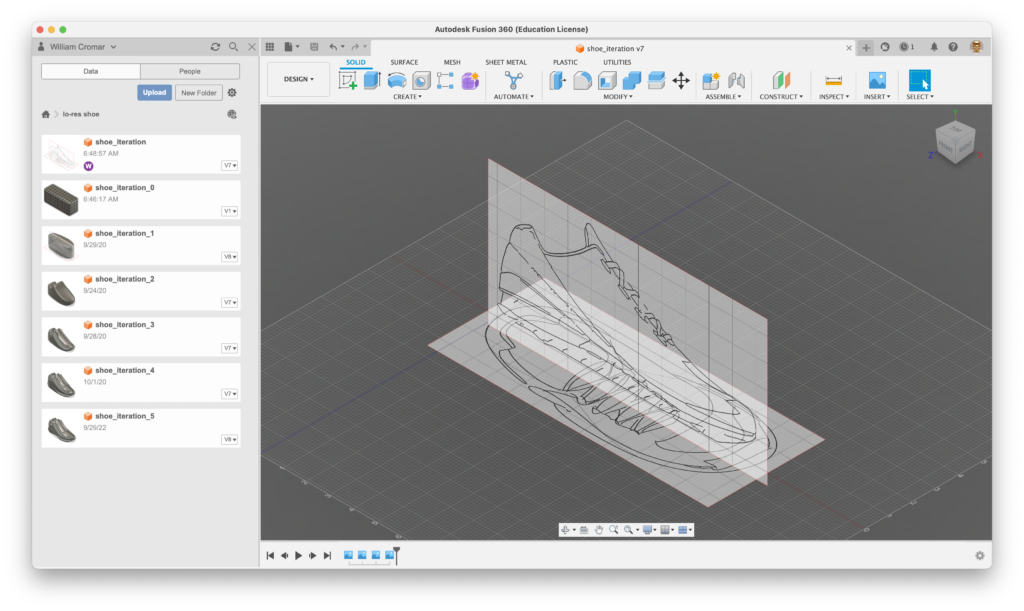Toggle the data panel grid icon
The width and height of the screenshot is (1024, 611).
click(269, 47)
